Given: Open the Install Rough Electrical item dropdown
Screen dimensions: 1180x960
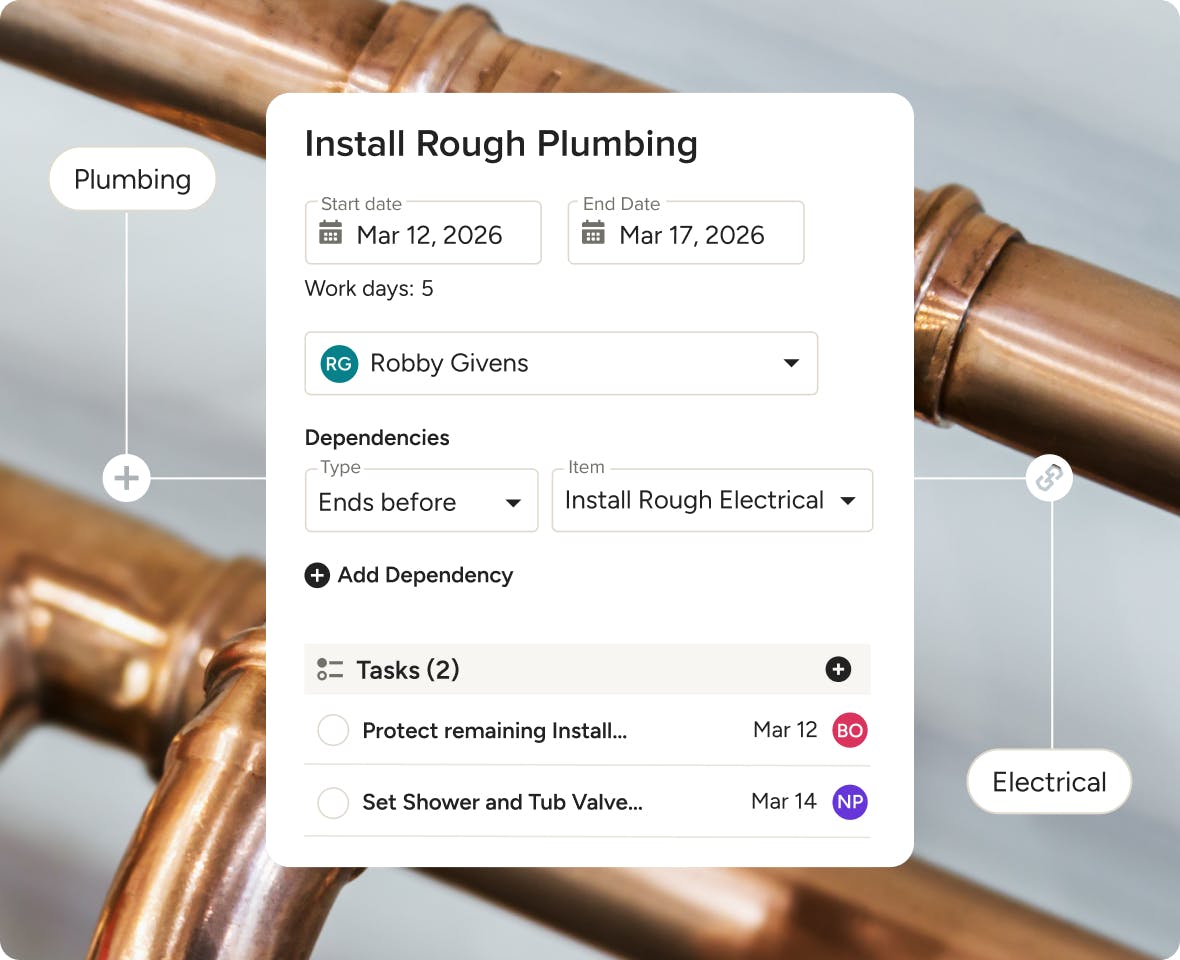Looking at the screenshot, I should pos(848,500).
